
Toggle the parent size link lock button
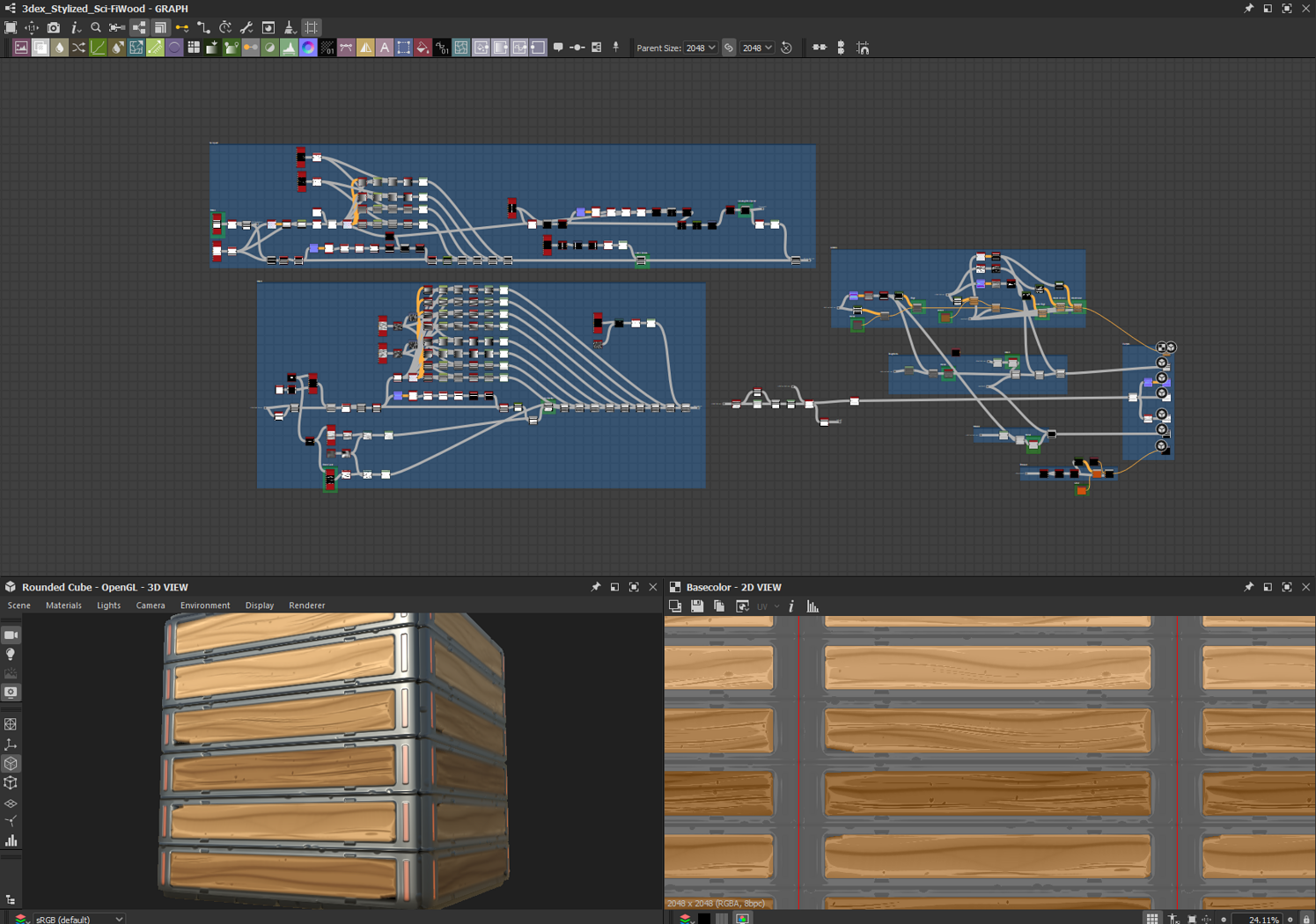coord(729,48)
